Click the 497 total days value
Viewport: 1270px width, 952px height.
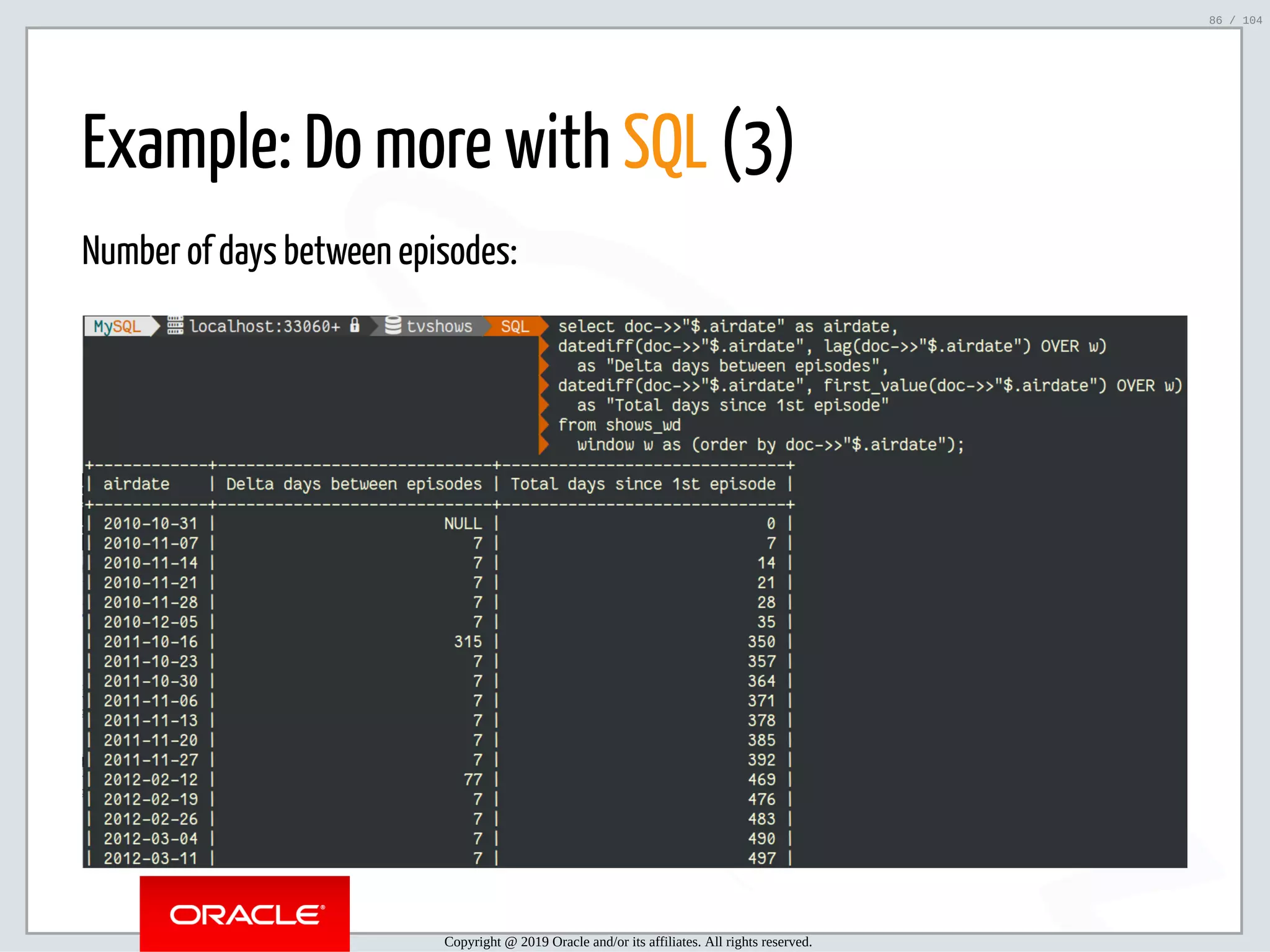[762, 858]
